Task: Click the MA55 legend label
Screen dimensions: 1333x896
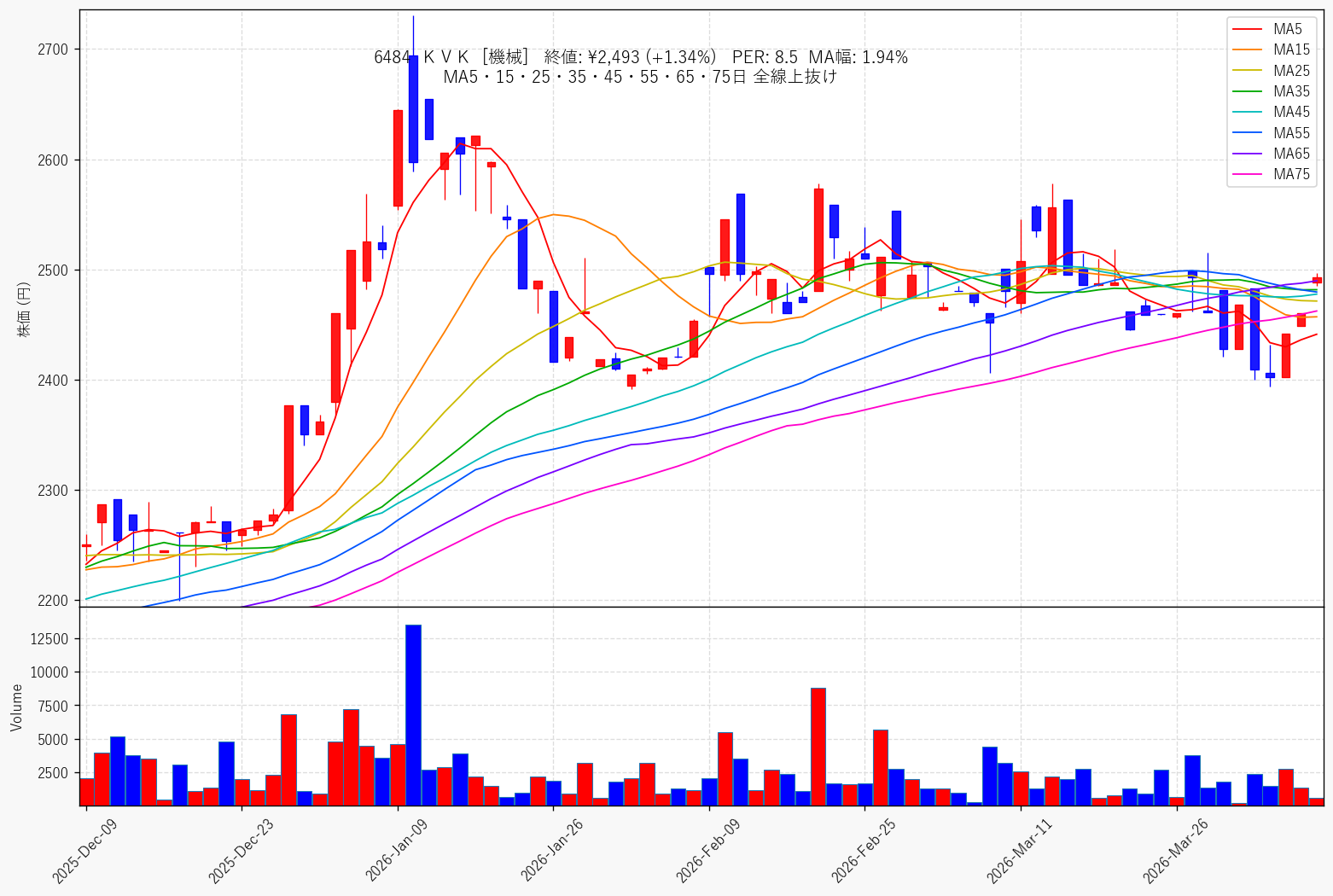Action: 1291,133
